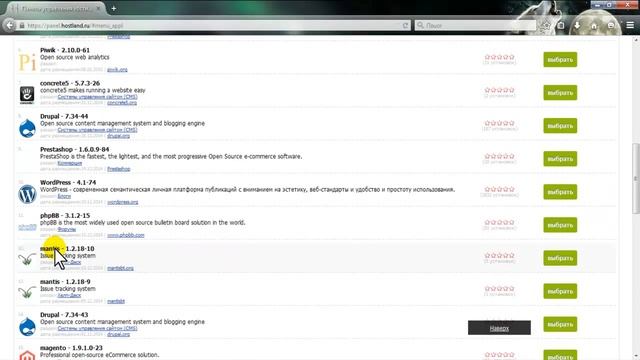
Task: Select mantis 1.2.18-9 with выбрать button
Action: 560,291
